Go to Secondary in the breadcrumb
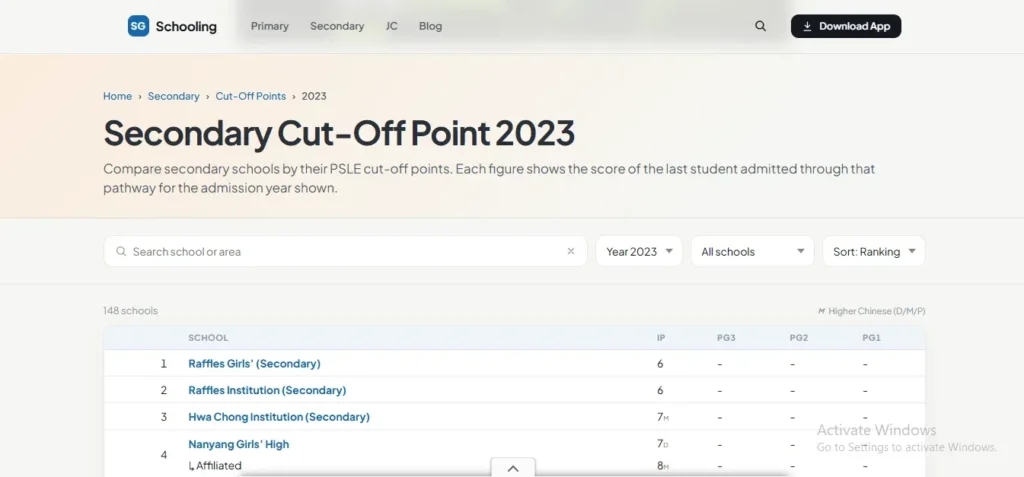 click(173, 96)
